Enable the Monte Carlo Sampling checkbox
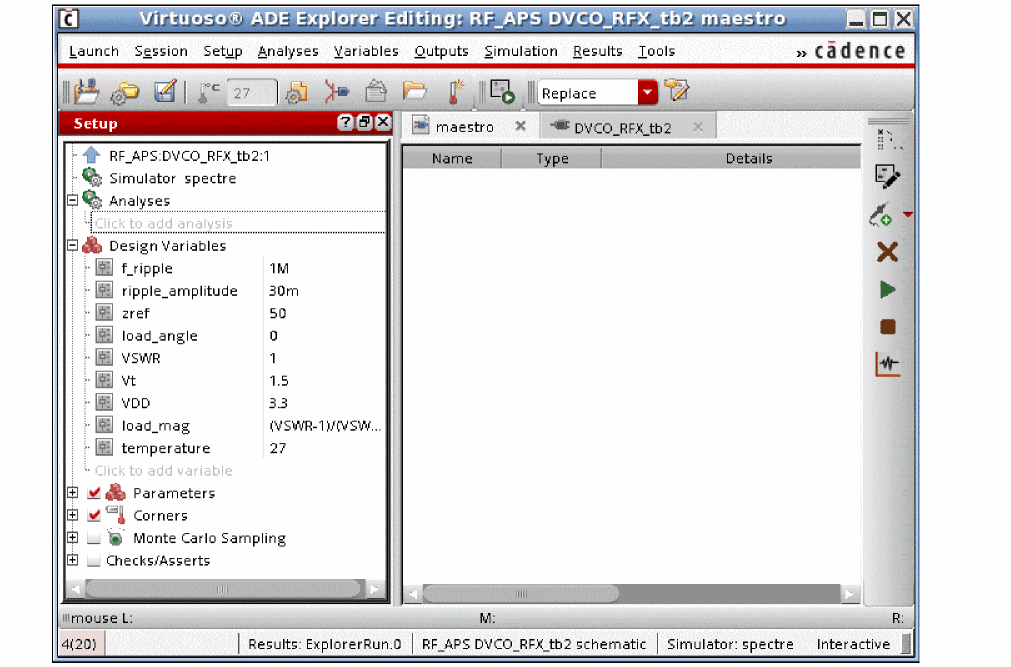The image size is (1011, 667). pos(95,538)
